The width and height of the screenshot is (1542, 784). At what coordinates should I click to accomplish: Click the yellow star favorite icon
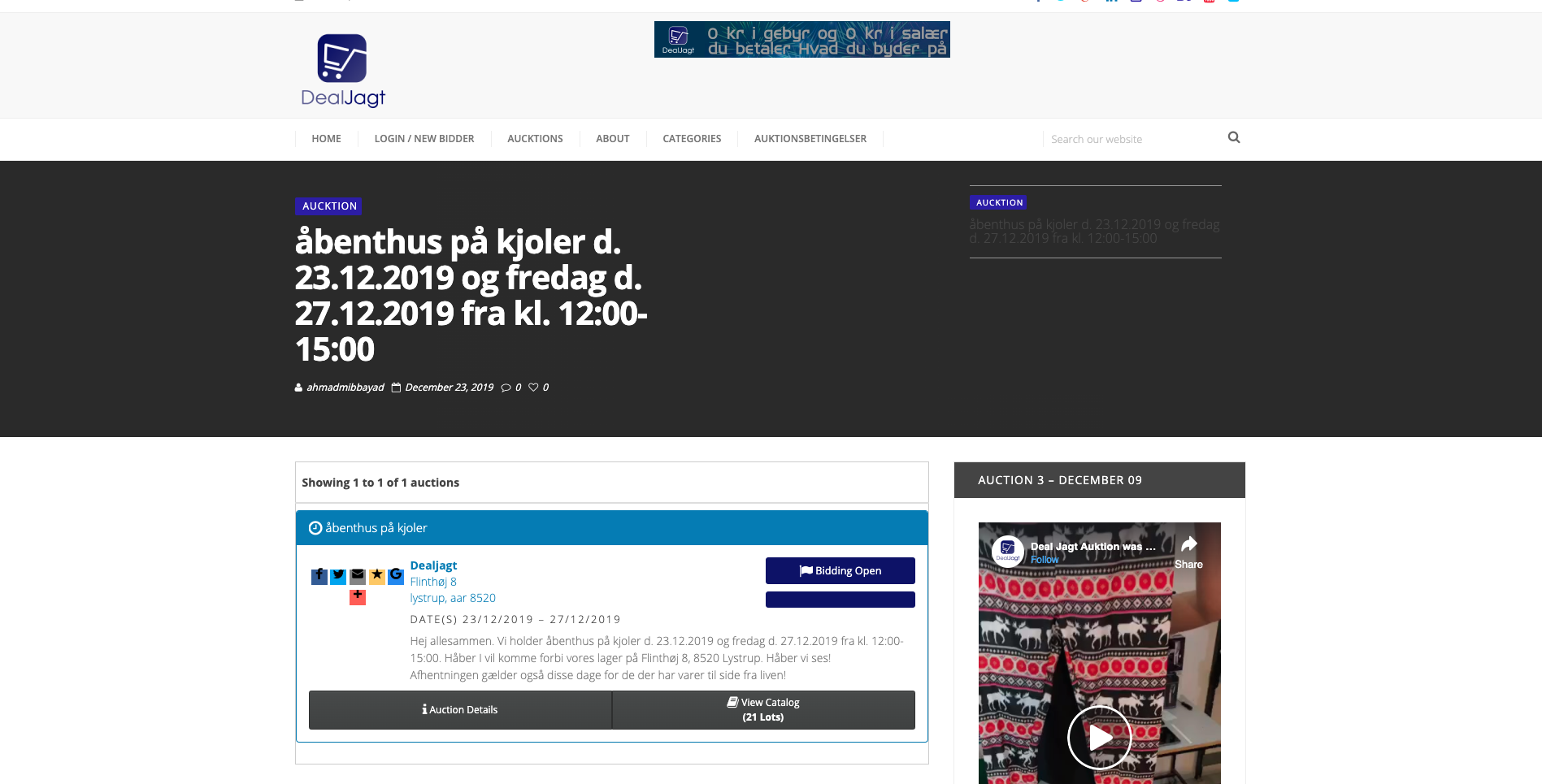pyautogui.click(x=377, y=576)
